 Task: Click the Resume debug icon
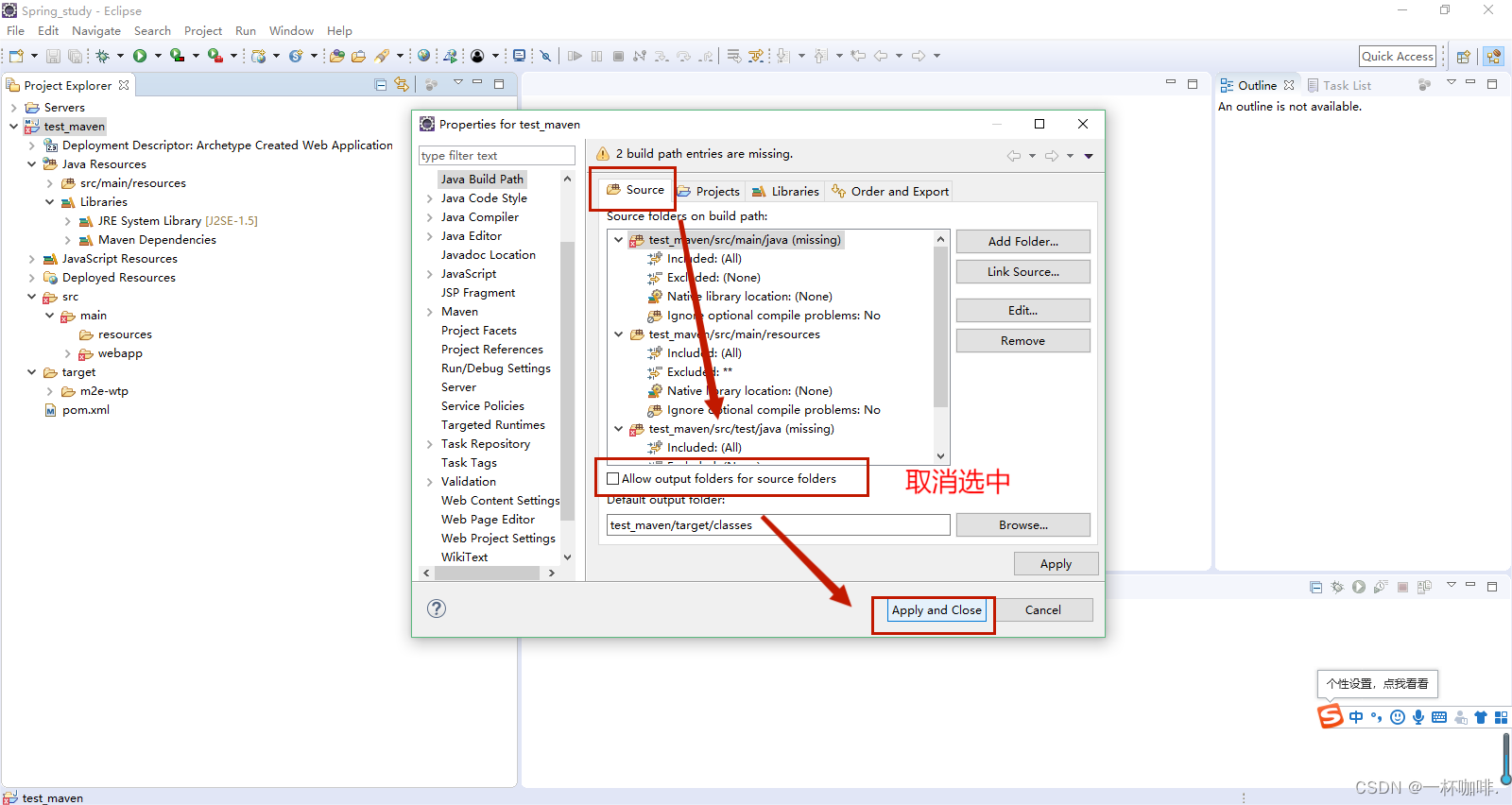[575, 56]
